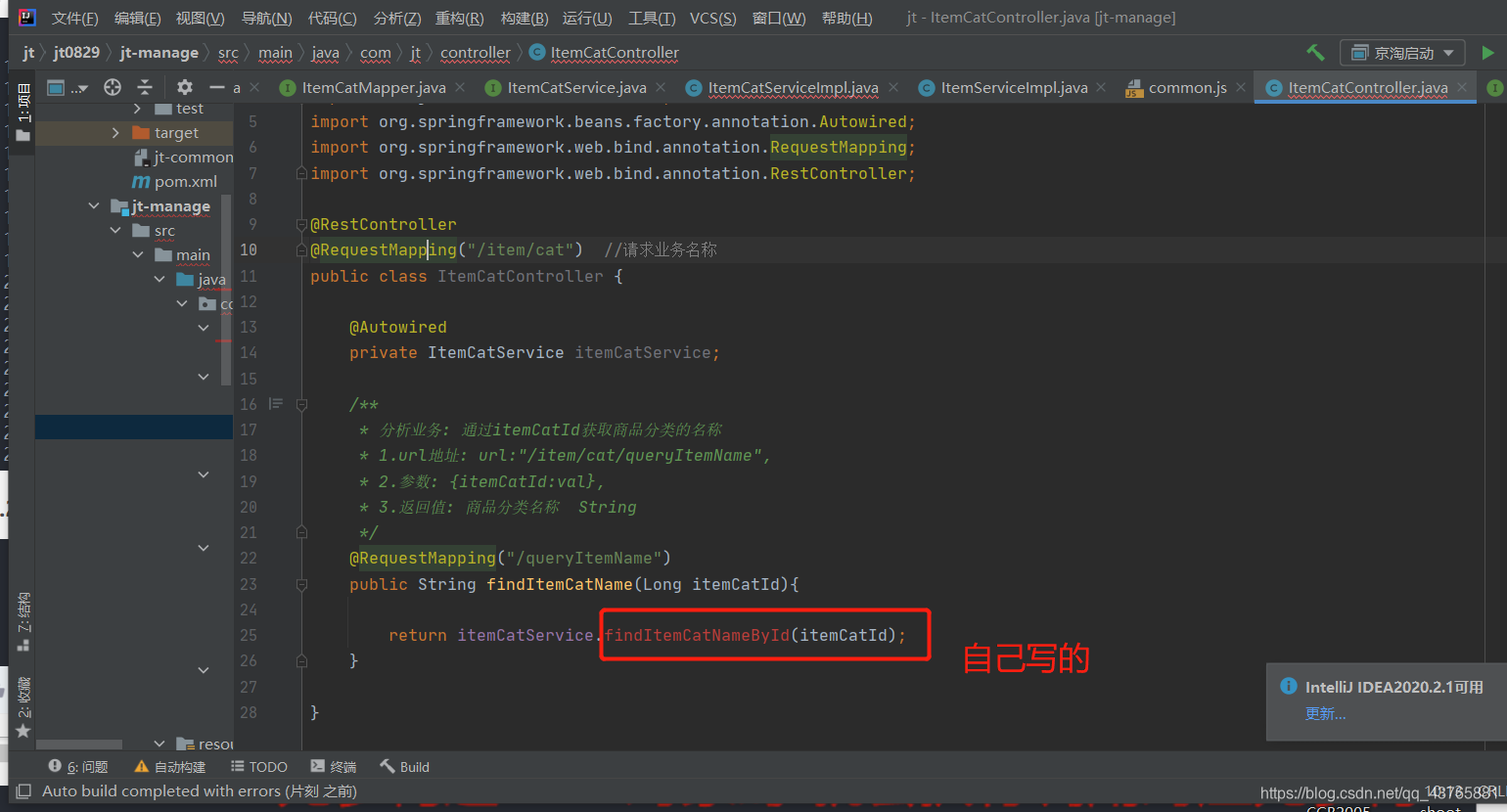This screenshot has height=812, width=1507.
Task: Hide the project panel with the minus icon
Action: click(x=216, y=87)
